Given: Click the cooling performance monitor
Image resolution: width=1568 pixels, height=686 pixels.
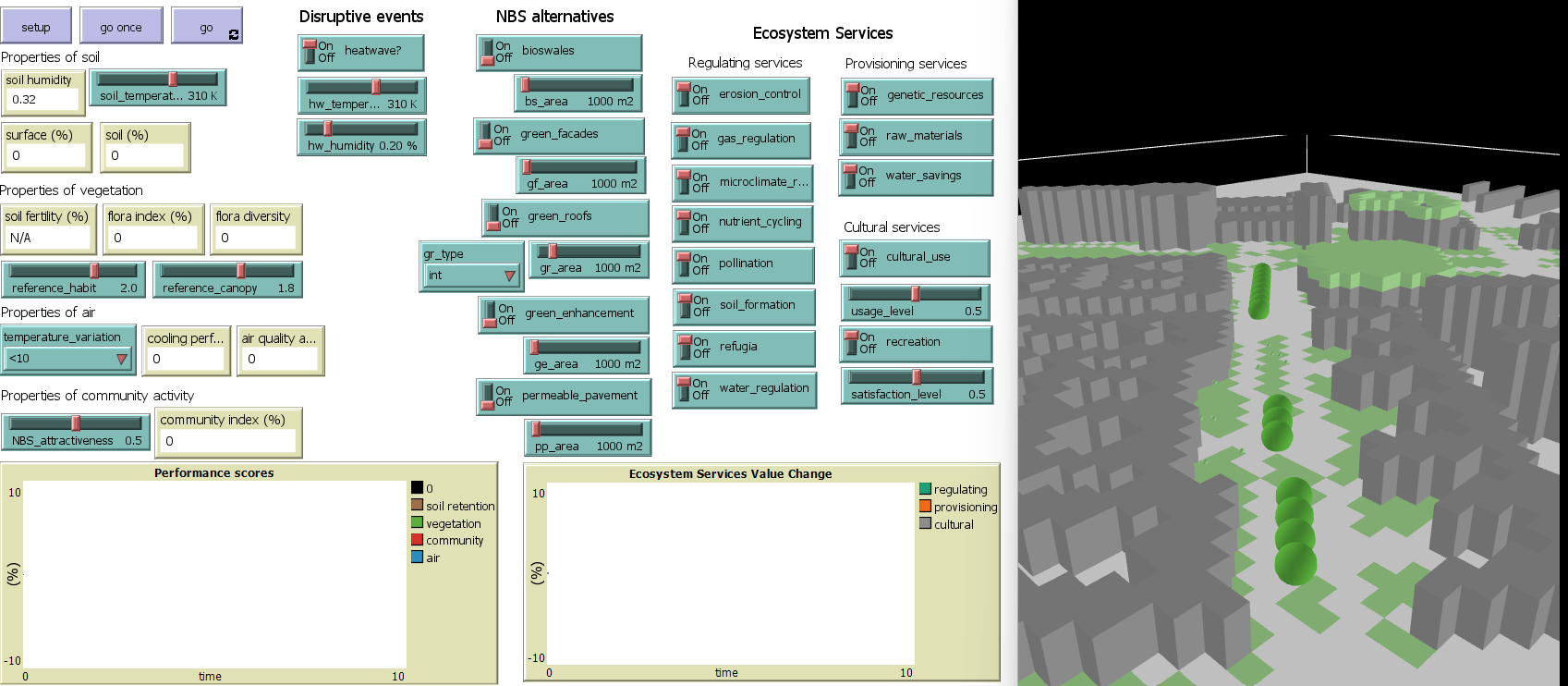Looking at the screenshot, I should (x=187, y=350).
